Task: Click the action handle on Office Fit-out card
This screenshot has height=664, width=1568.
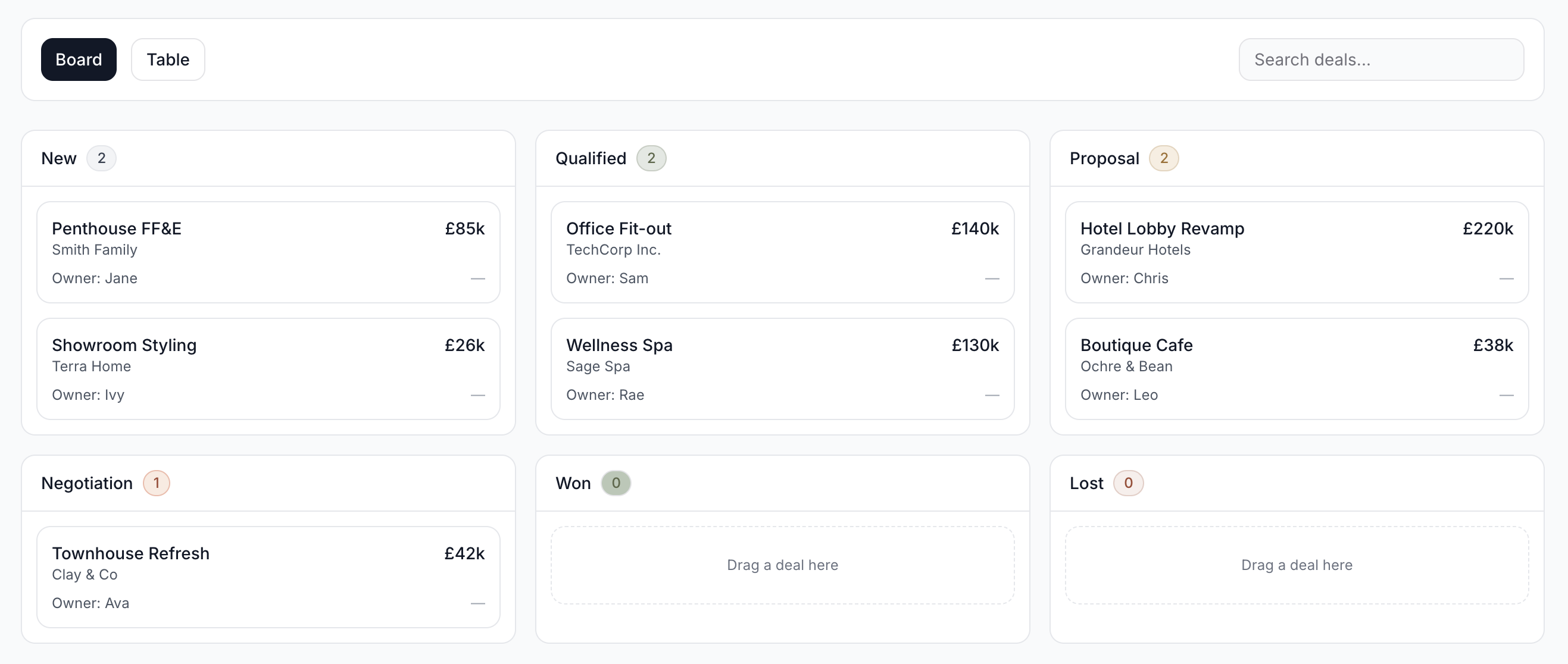Action: coord(992,278)
